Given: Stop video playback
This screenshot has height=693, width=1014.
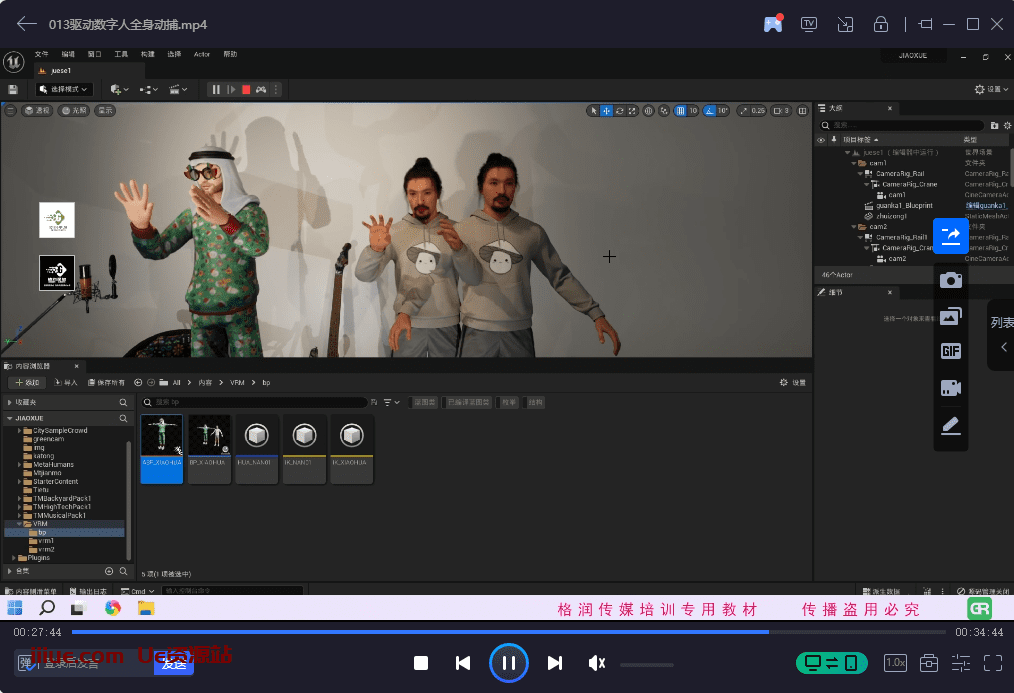Looking at the screenshot, I should [x=421, y=663].
